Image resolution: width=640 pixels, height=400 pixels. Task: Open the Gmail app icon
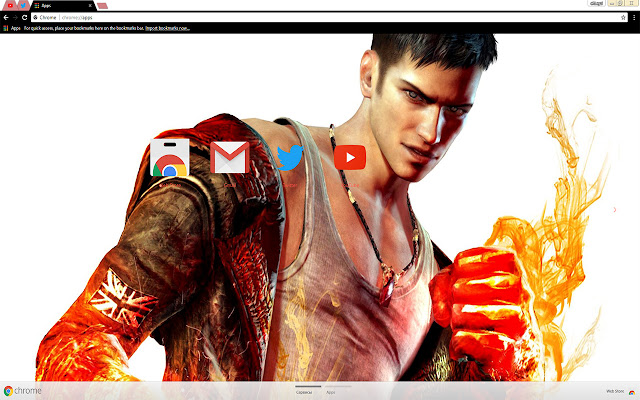click(229, 157)
